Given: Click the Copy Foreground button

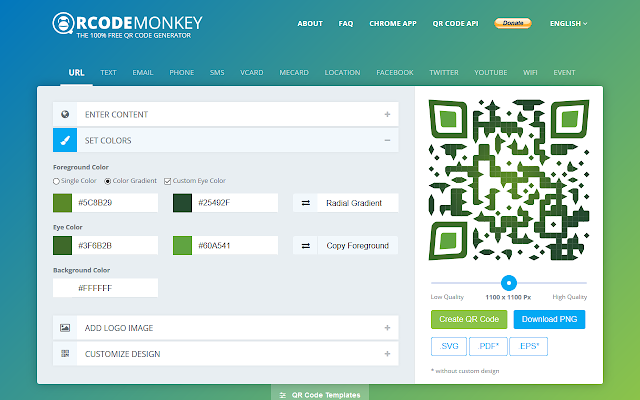Looking at the screenshot, I should [358, 246].
